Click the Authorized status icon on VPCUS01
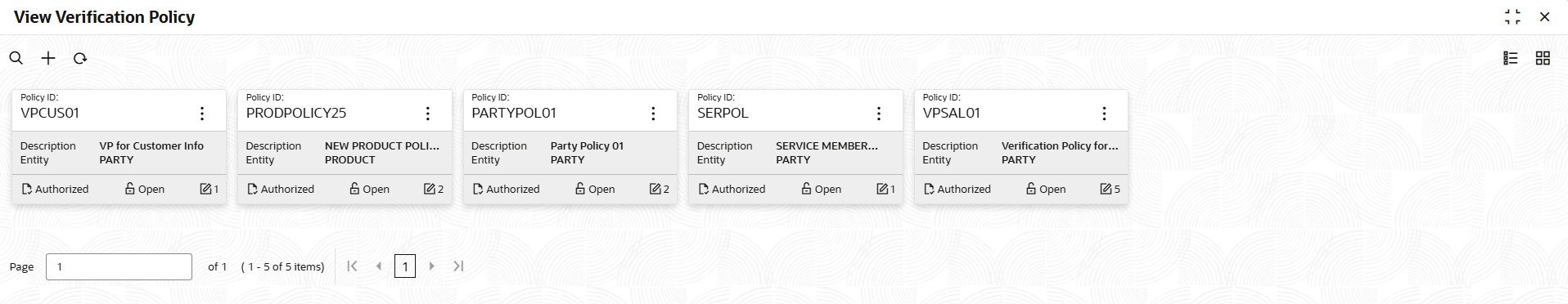The height and width of the screenshot is (304, 1568). [x=26, y=189]
